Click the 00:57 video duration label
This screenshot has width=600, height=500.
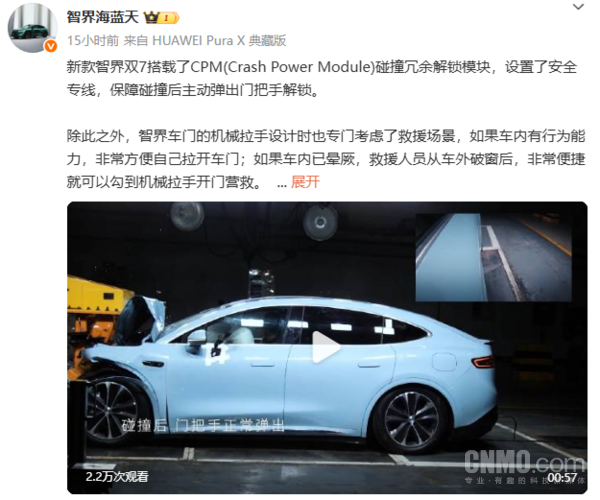[562, 478]
